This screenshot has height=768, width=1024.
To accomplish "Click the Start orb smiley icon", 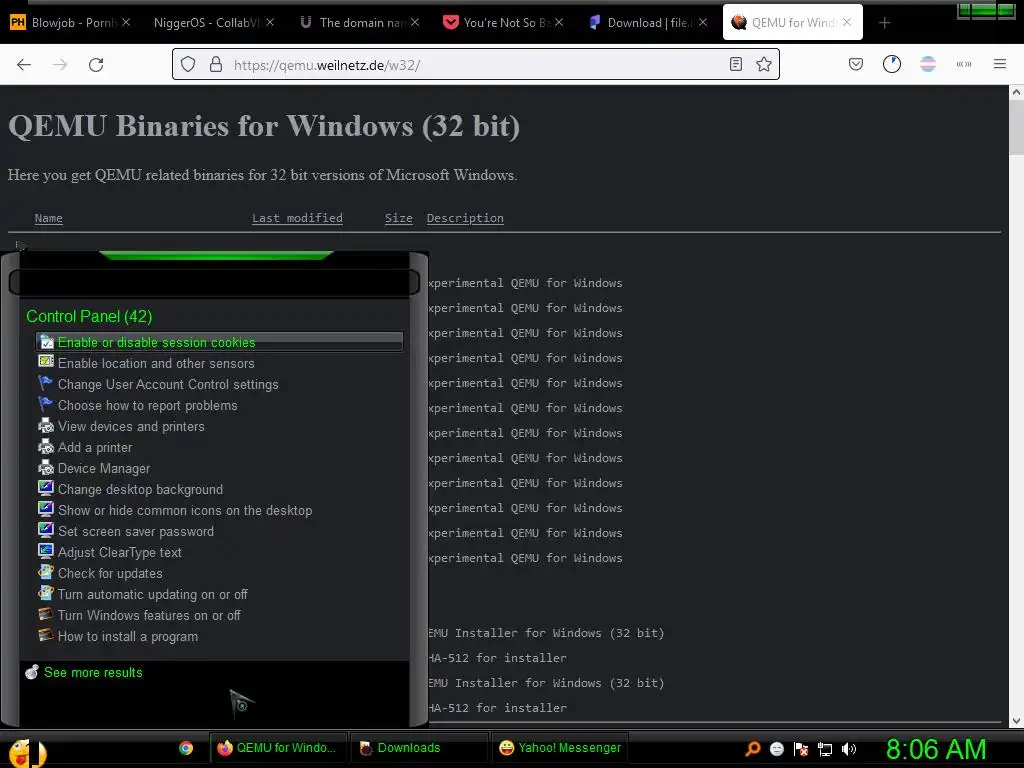I will tap(26, 752).
